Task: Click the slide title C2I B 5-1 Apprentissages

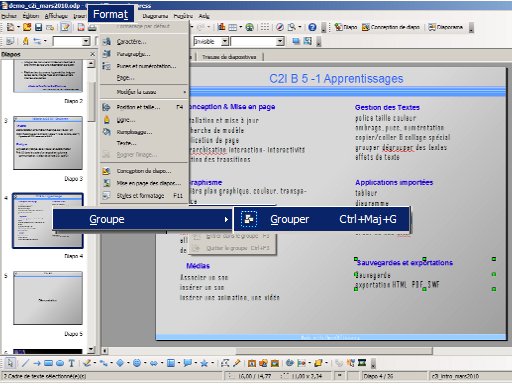Action: click(336, 79)
